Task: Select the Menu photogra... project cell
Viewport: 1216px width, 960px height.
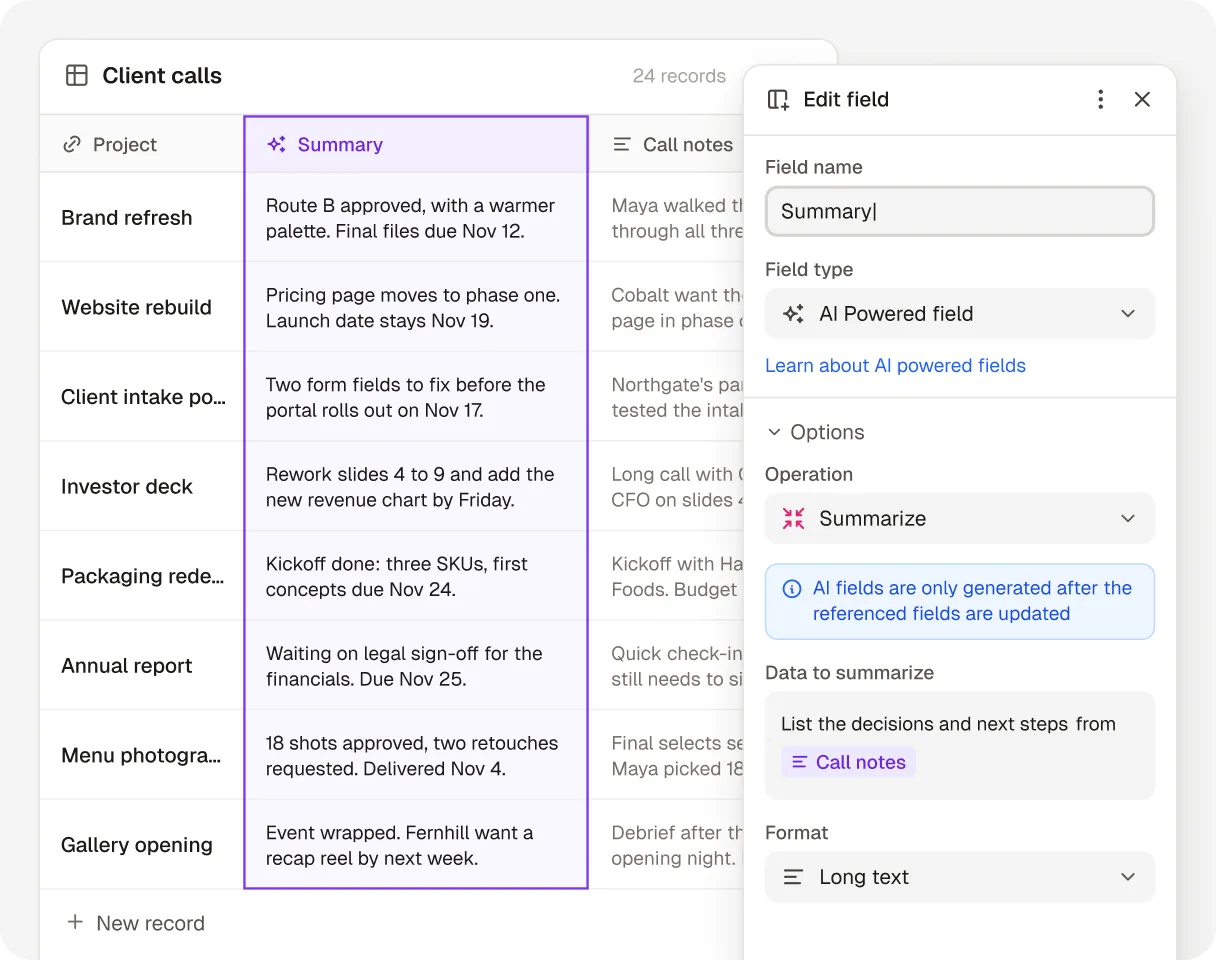Action: click(142, 755)
